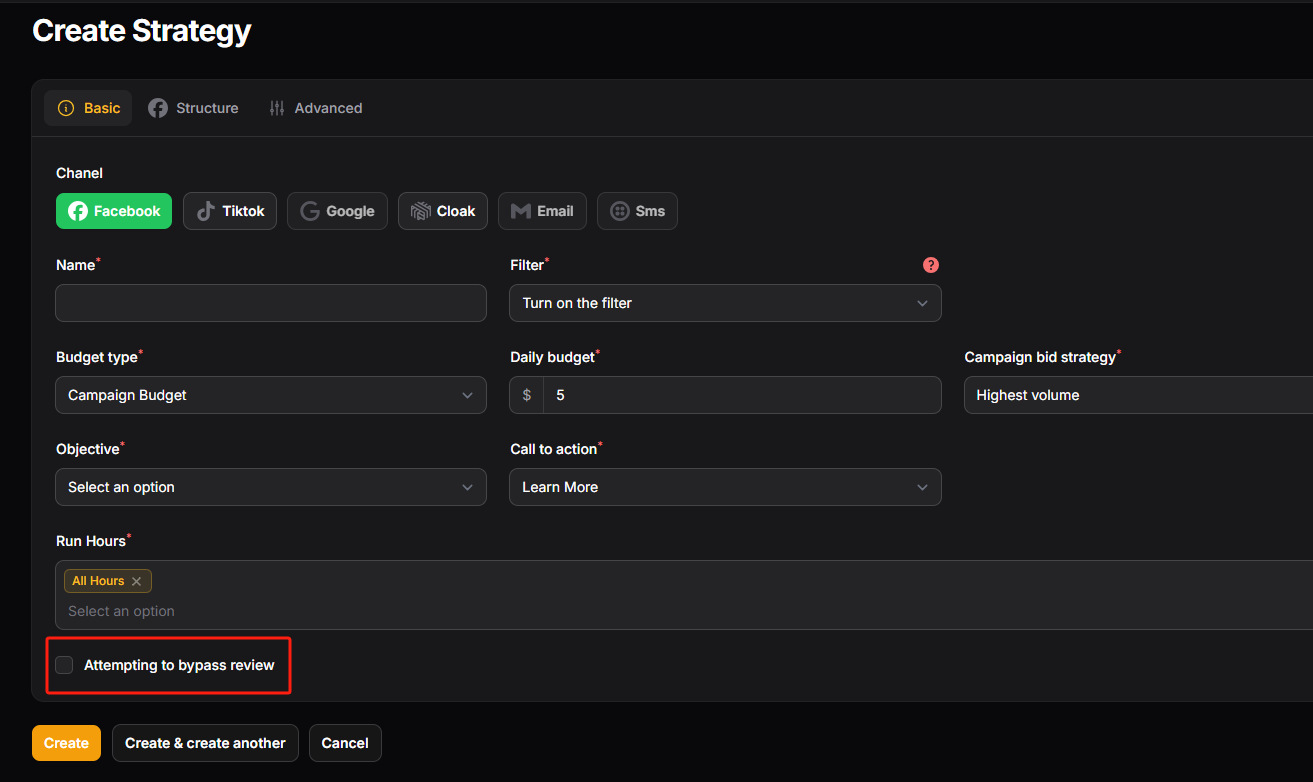Open the Filter dropdown
This screenshot has height=782, width=1313.
coord(725,303)
